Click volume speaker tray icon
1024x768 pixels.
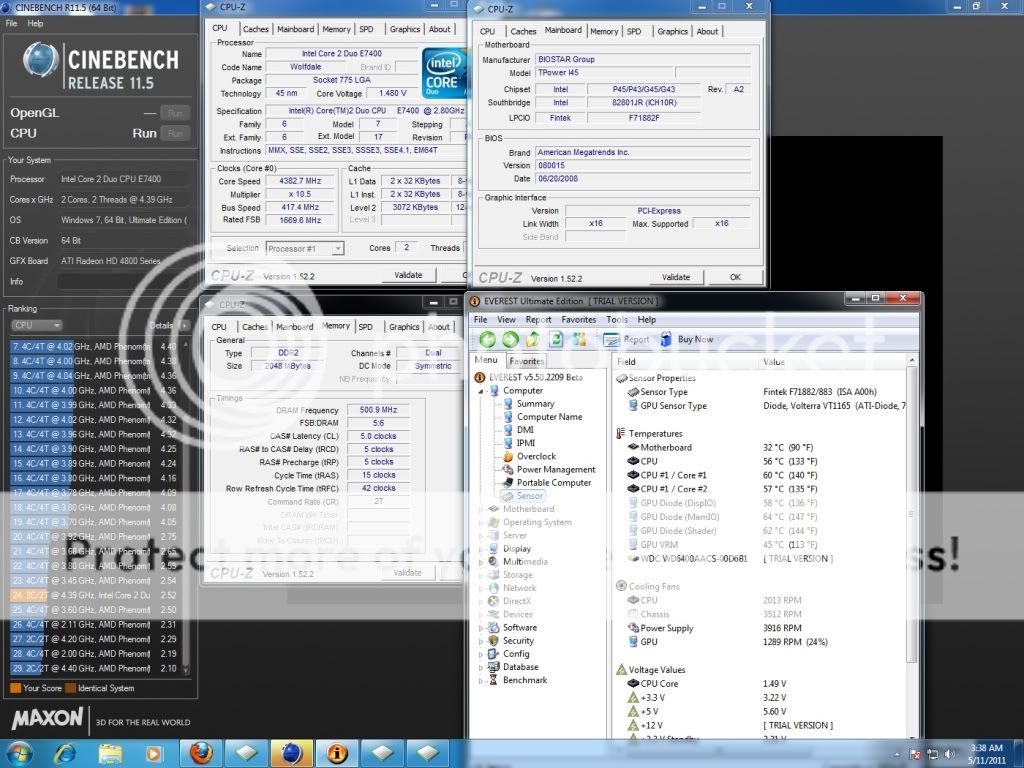(949, 754)
